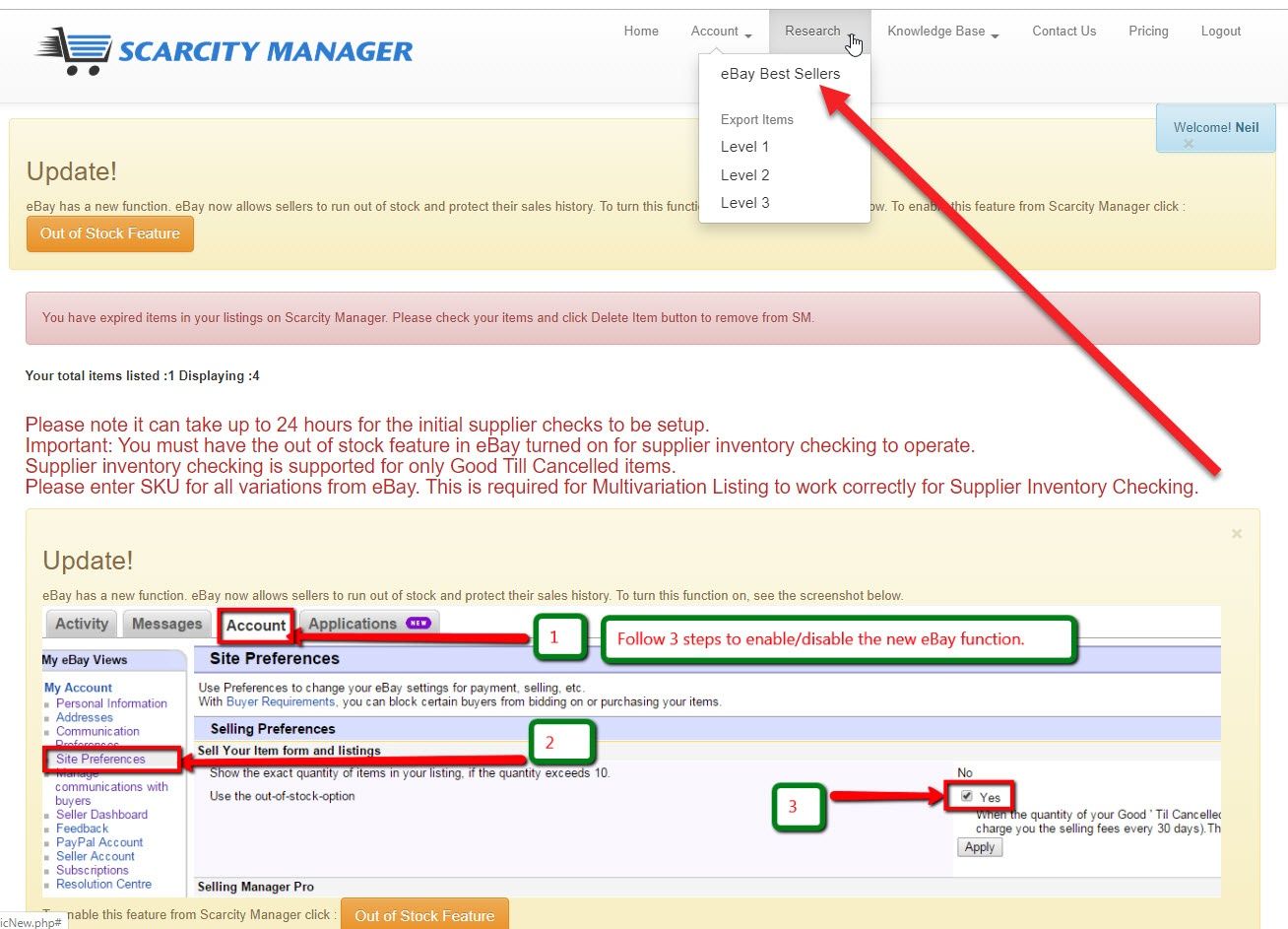Click the 'Welcome! Neil' greeting text
Viewport: 1288px width, 929px height.
[x=1216, y=127]
